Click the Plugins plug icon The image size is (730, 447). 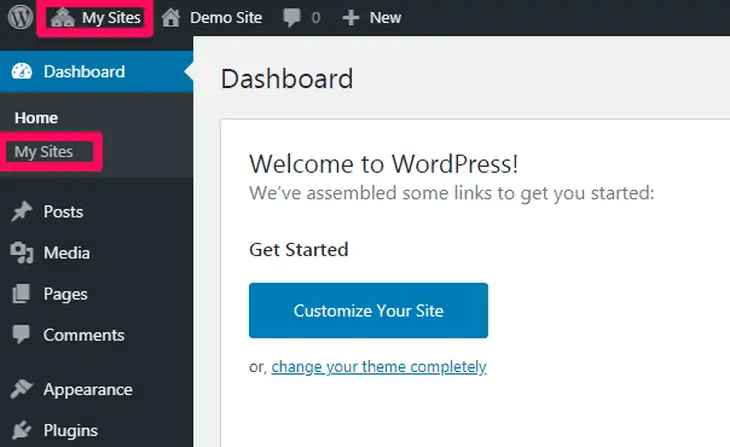[21, 431]
